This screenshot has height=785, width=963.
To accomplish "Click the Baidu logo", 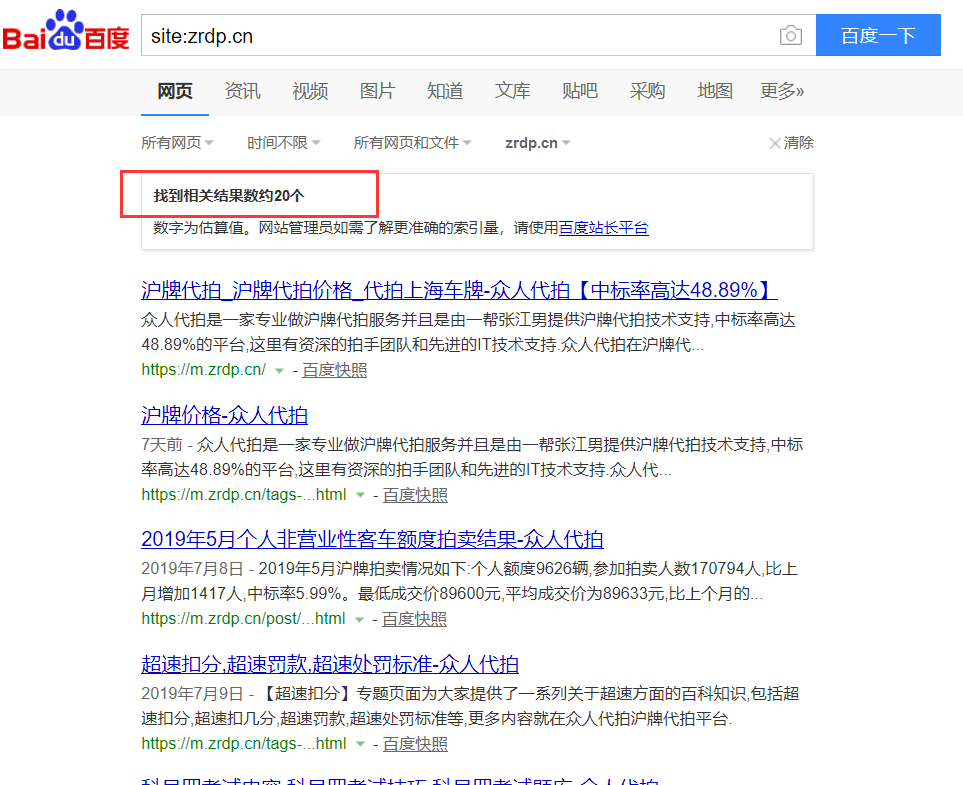I will [66, 31].
